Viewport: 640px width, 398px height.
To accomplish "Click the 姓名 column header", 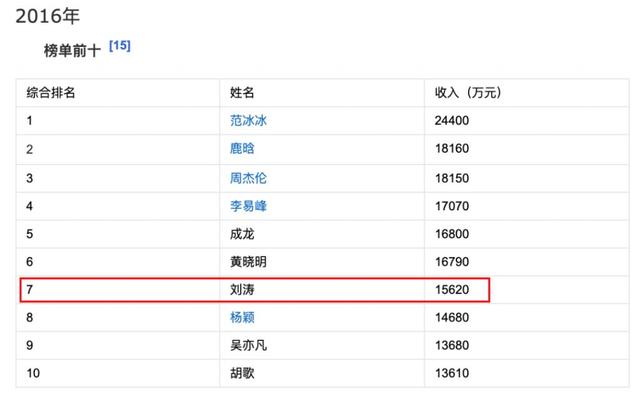I will 242,93.
